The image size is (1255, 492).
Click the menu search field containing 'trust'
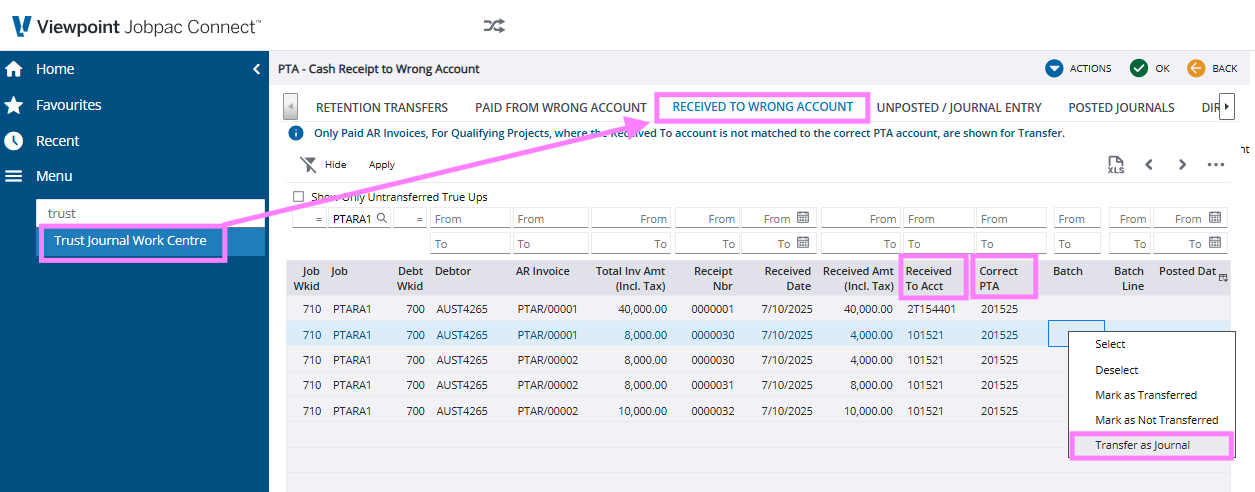click(150, 213)
